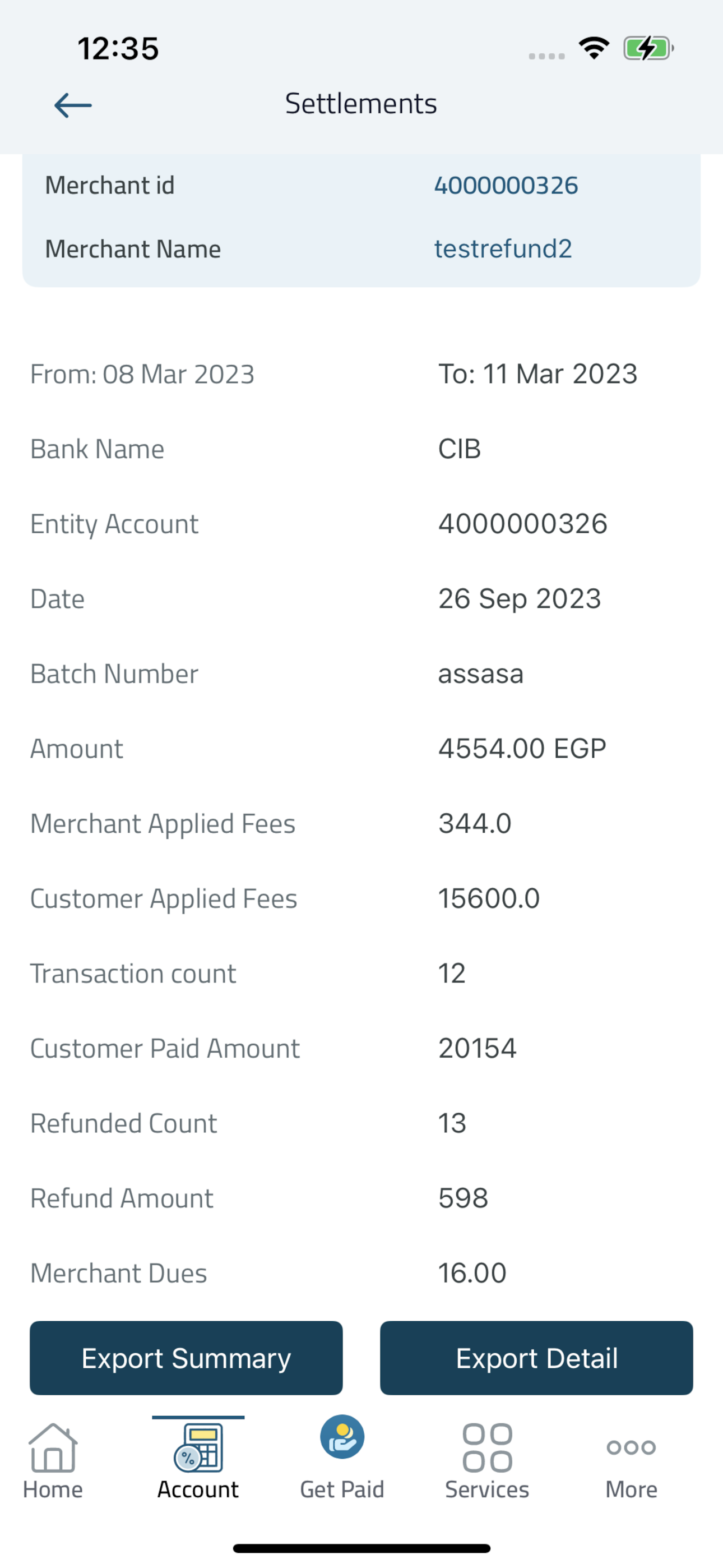Tap merchant name testrefund2
Screen dimensions: 723x1568
click(x=503, y=248)
